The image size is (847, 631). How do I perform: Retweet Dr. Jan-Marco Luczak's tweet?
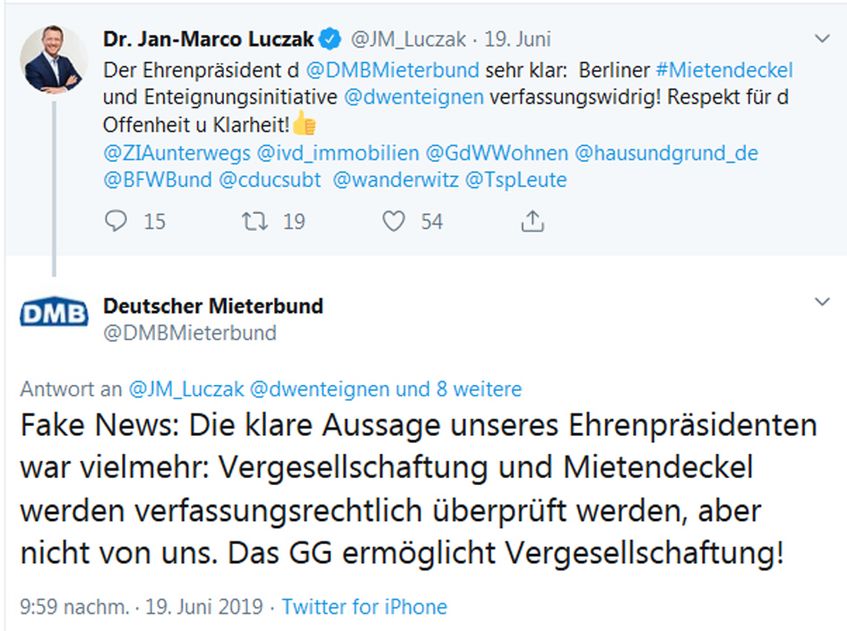pos(257,221)
